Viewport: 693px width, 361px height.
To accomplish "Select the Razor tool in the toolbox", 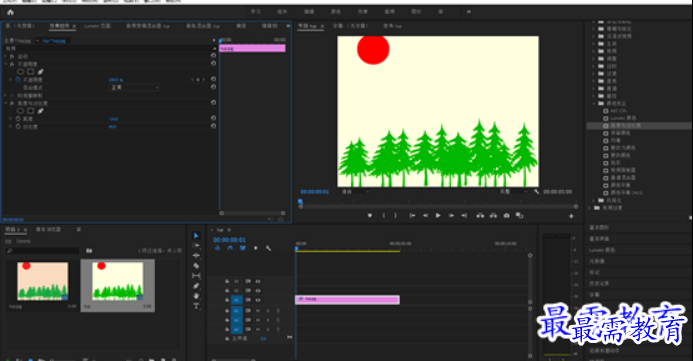I will coord(196,266).
